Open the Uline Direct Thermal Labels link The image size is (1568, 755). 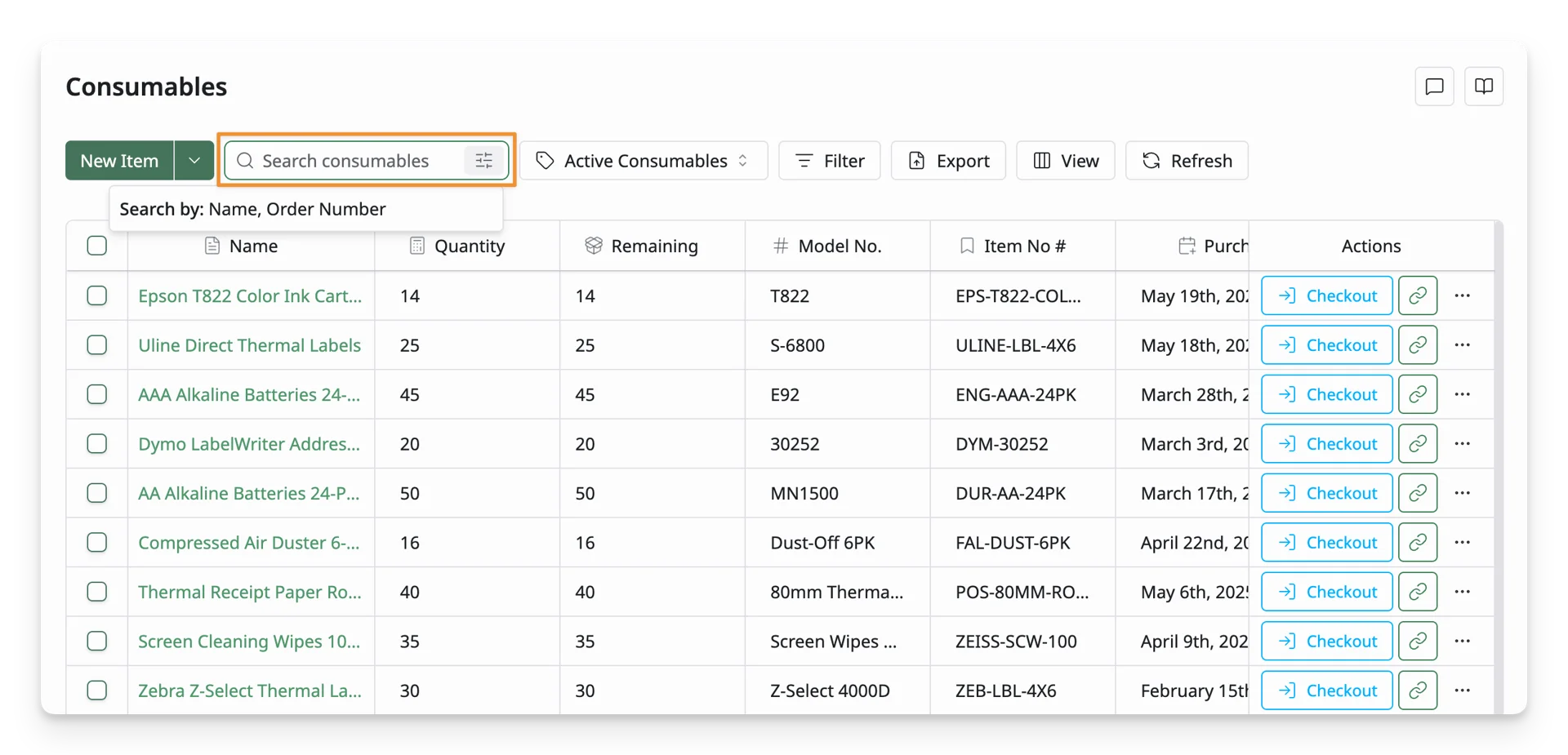tap(249, 345)
